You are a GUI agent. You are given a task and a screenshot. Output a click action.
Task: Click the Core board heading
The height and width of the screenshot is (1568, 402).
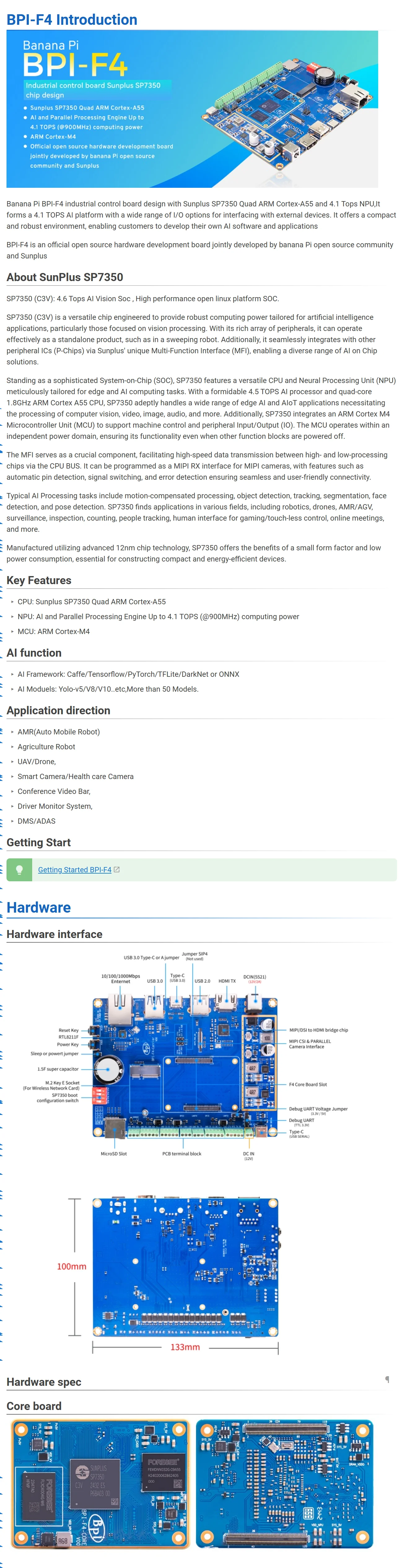(x=34, y=1406)
